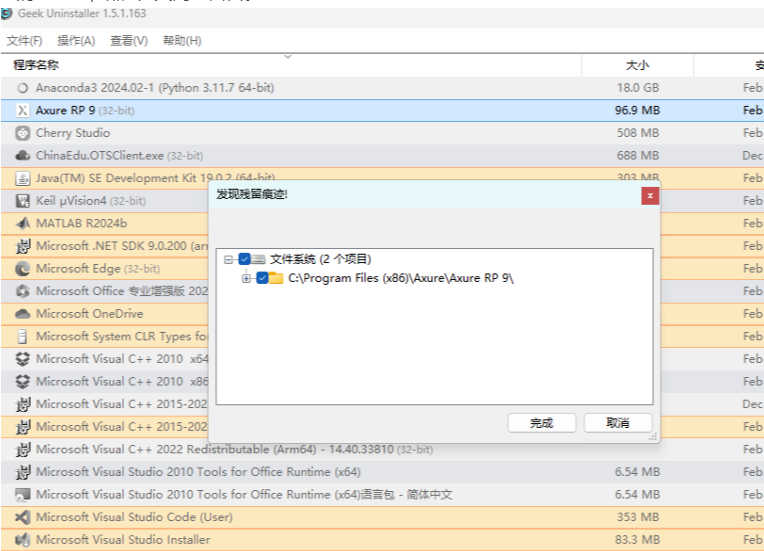The image size is (764, 551).
Task: Click the Microsoft Office icon
Action: click(22, 291)
